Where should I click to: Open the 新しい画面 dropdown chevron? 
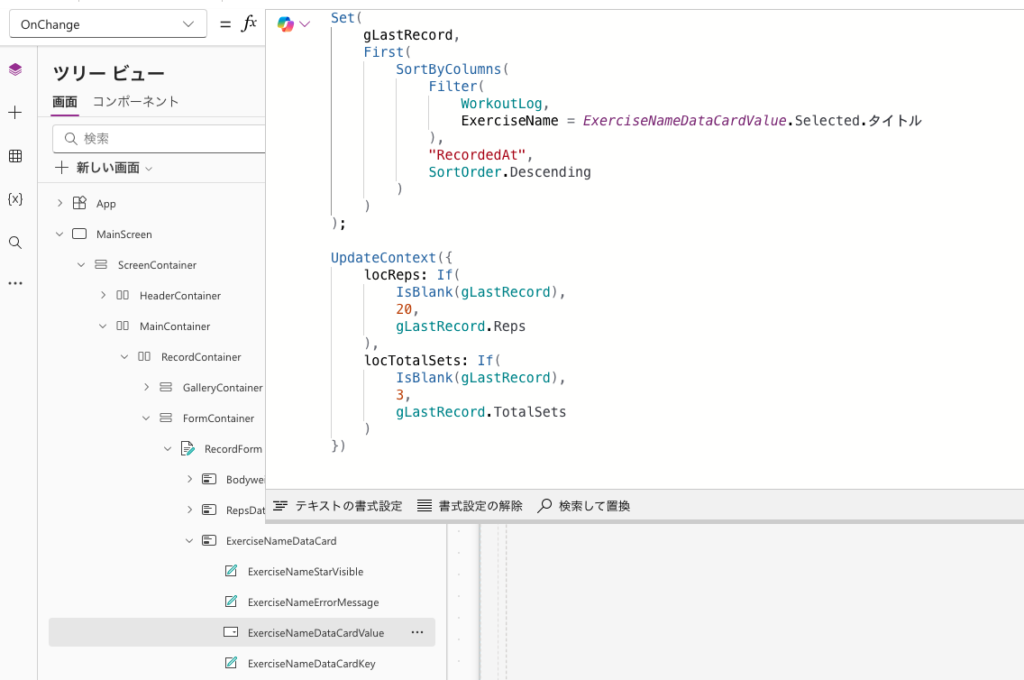149,169
